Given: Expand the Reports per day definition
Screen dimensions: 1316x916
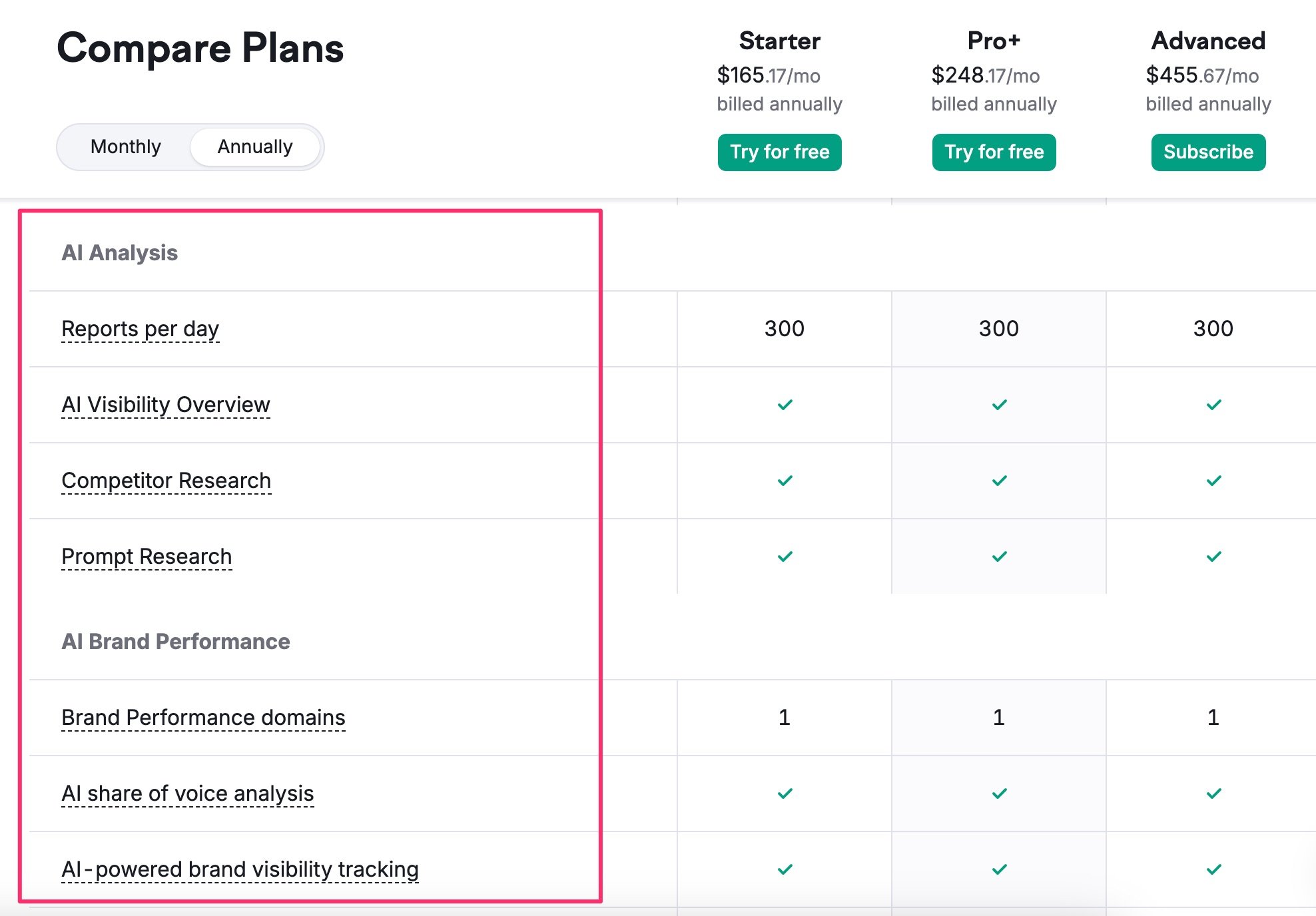Looking at the screenshot, I should tap(140, 328).
